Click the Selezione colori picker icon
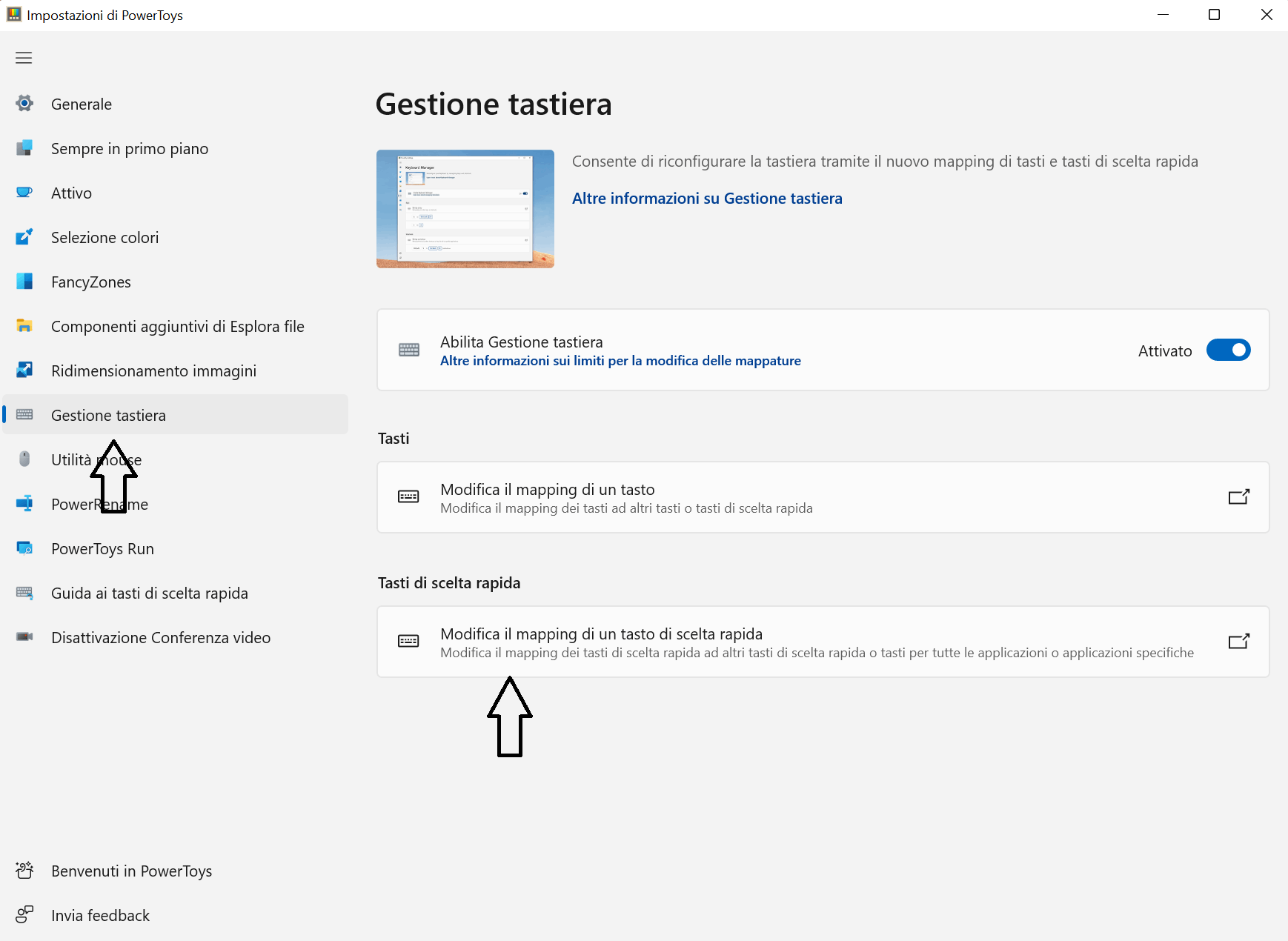1288x941 pixels. [x=24, y=237]
